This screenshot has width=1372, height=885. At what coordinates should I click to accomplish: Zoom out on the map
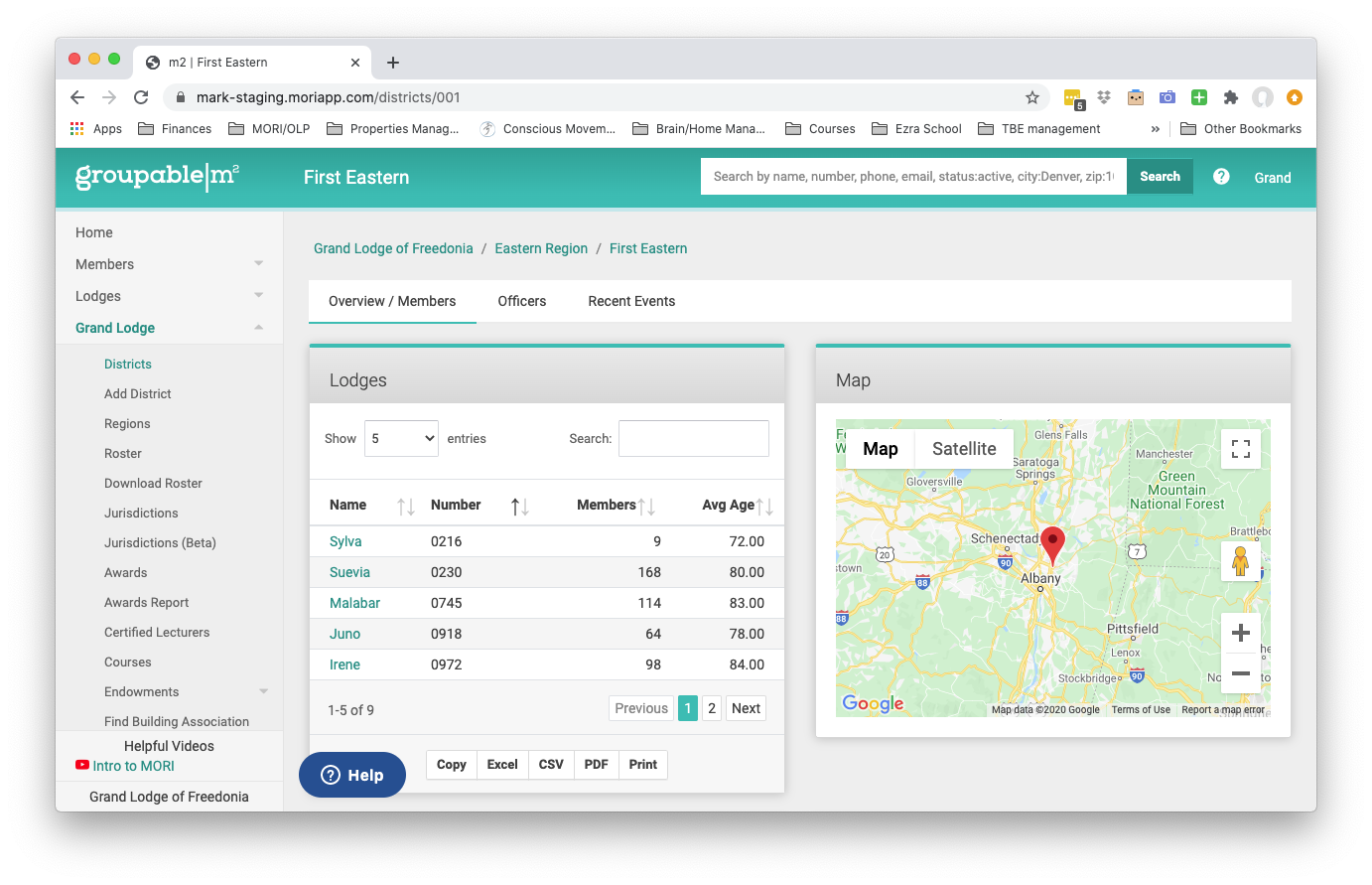(x=1240, y=672)
